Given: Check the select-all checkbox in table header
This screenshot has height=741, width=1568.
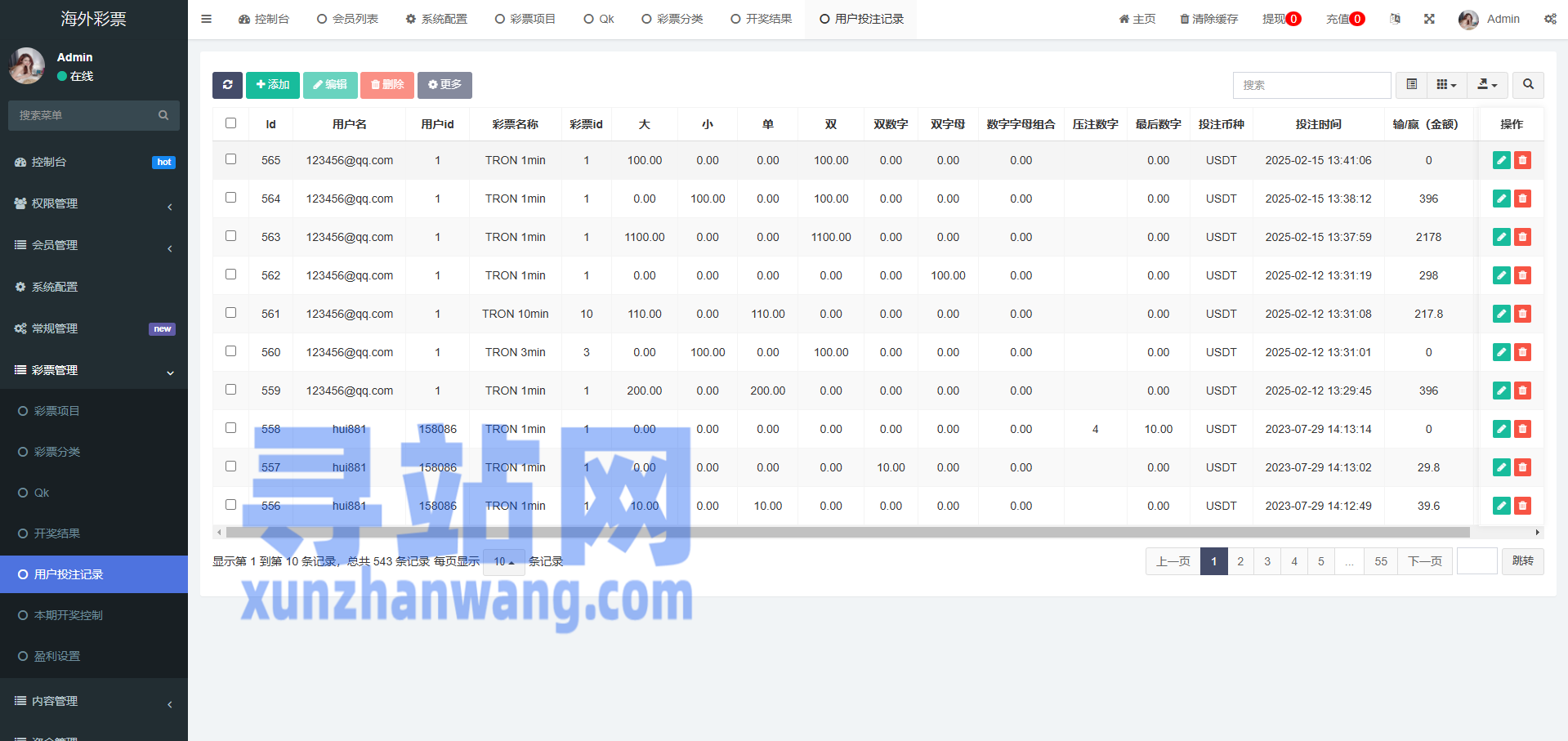Looking at the screenshot, I should point(230,123).
